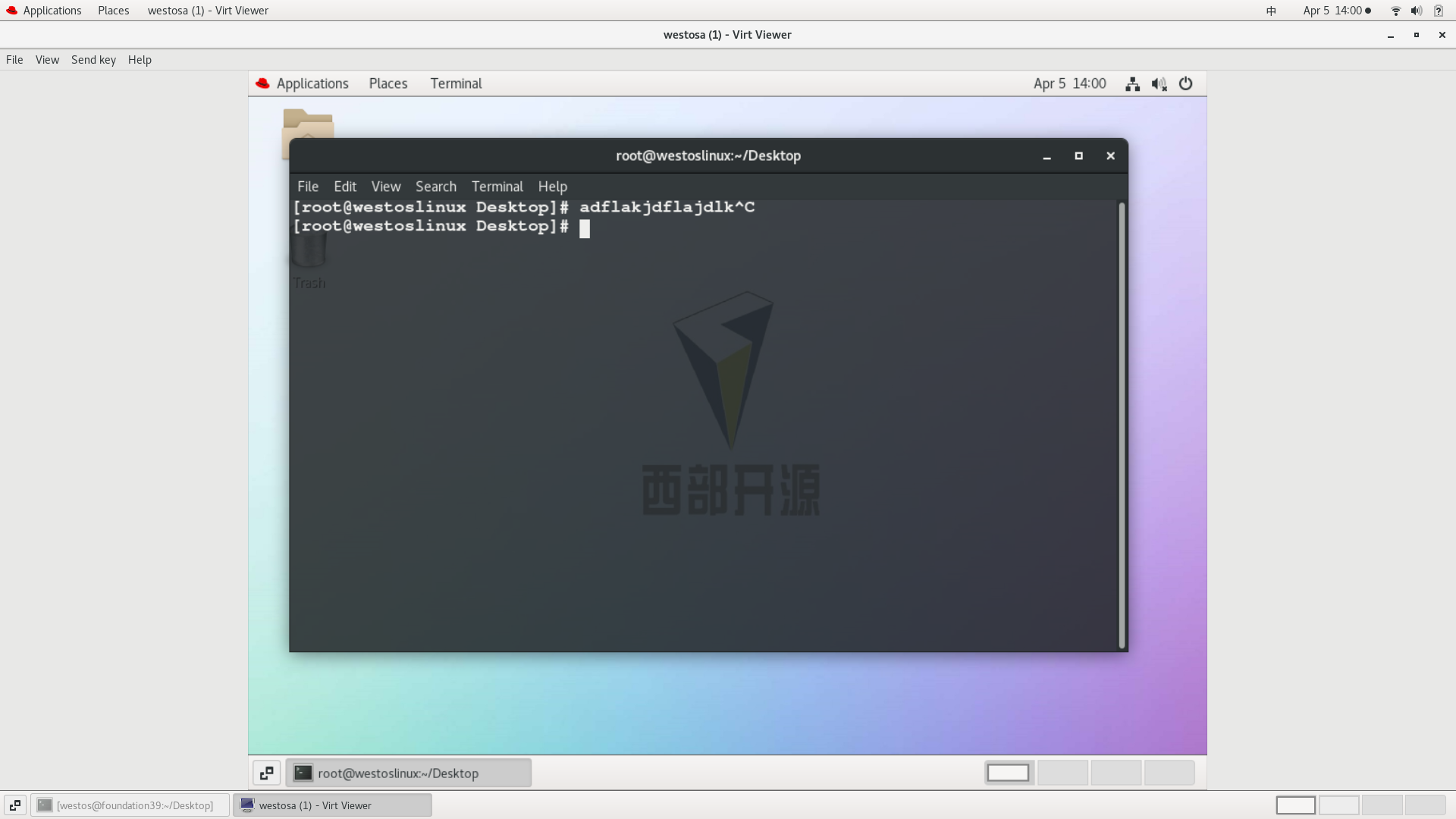Maximize the root@westoslinux terminal window
This screenshot has height=819, width=1456.
click(x=1078, y=156)
